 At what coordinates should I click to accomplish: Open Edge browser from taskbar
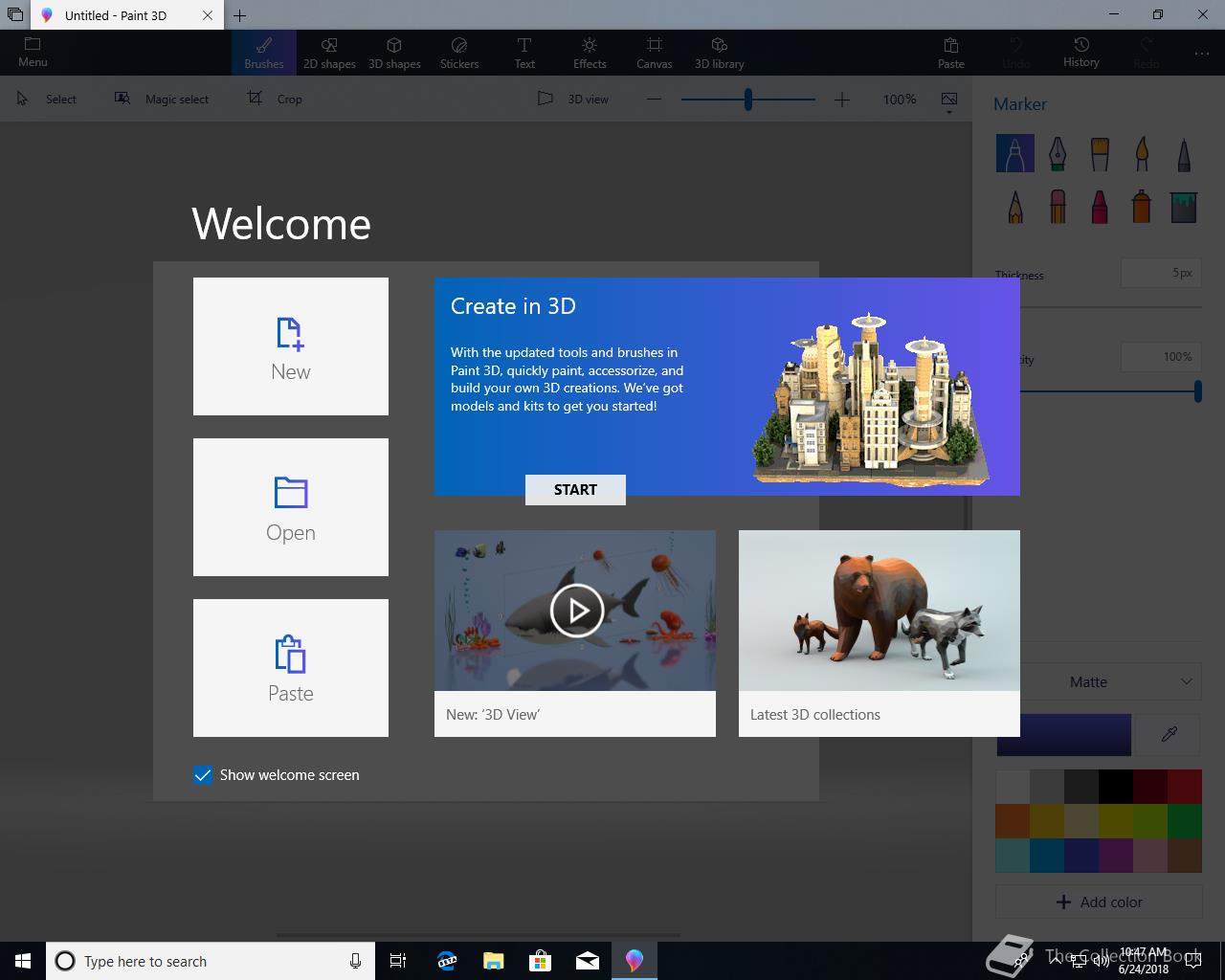click(x=447, y=961)
